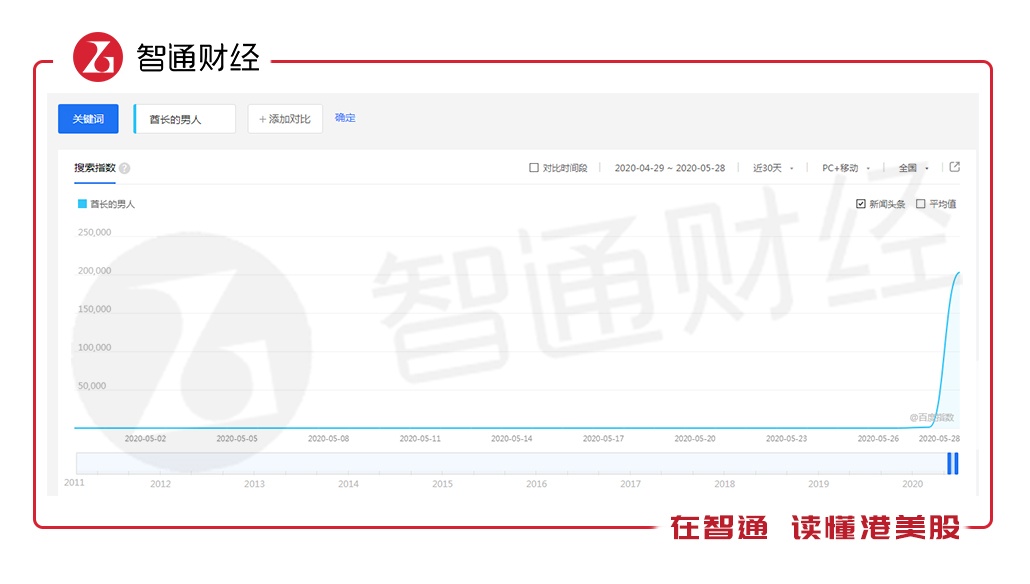Click the 2018 mark on the timeline bar

click(x=725, y=483)
